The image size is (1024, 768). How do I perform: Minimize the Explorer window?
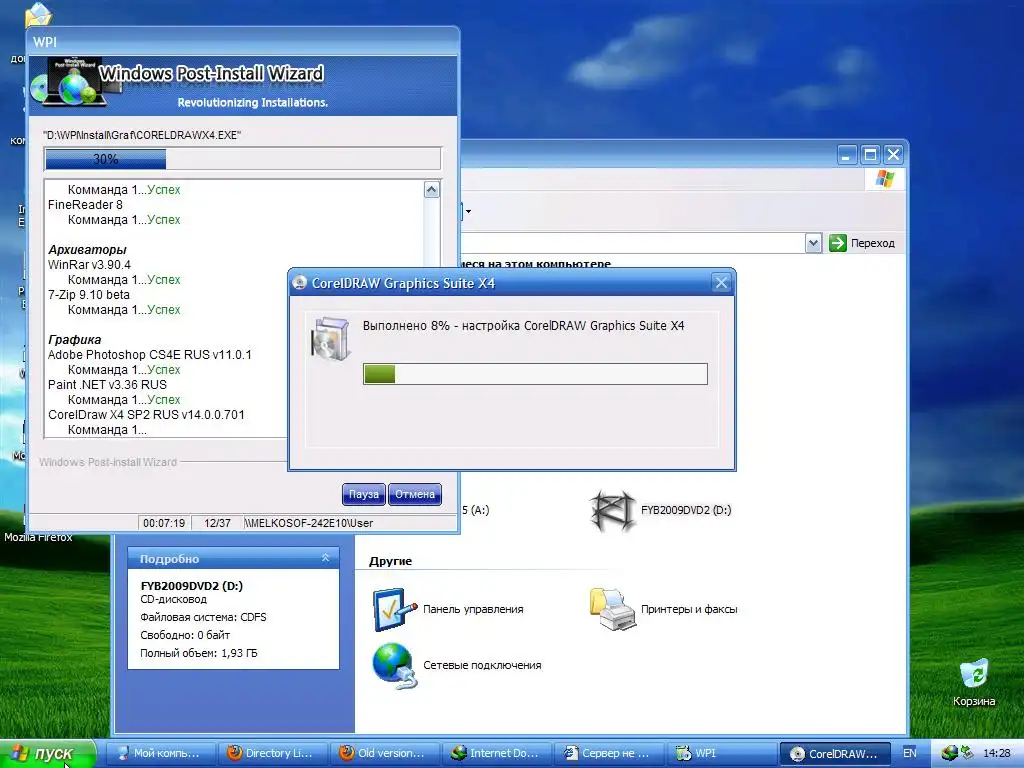pyautogui.click(x=847, y=155)
